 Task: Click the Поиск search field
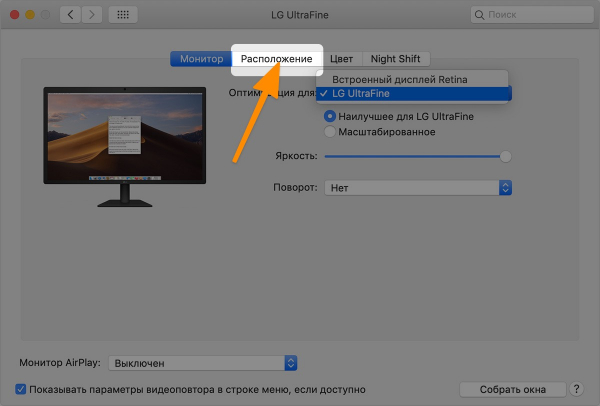pyautogui.click(x=532, y=15)
